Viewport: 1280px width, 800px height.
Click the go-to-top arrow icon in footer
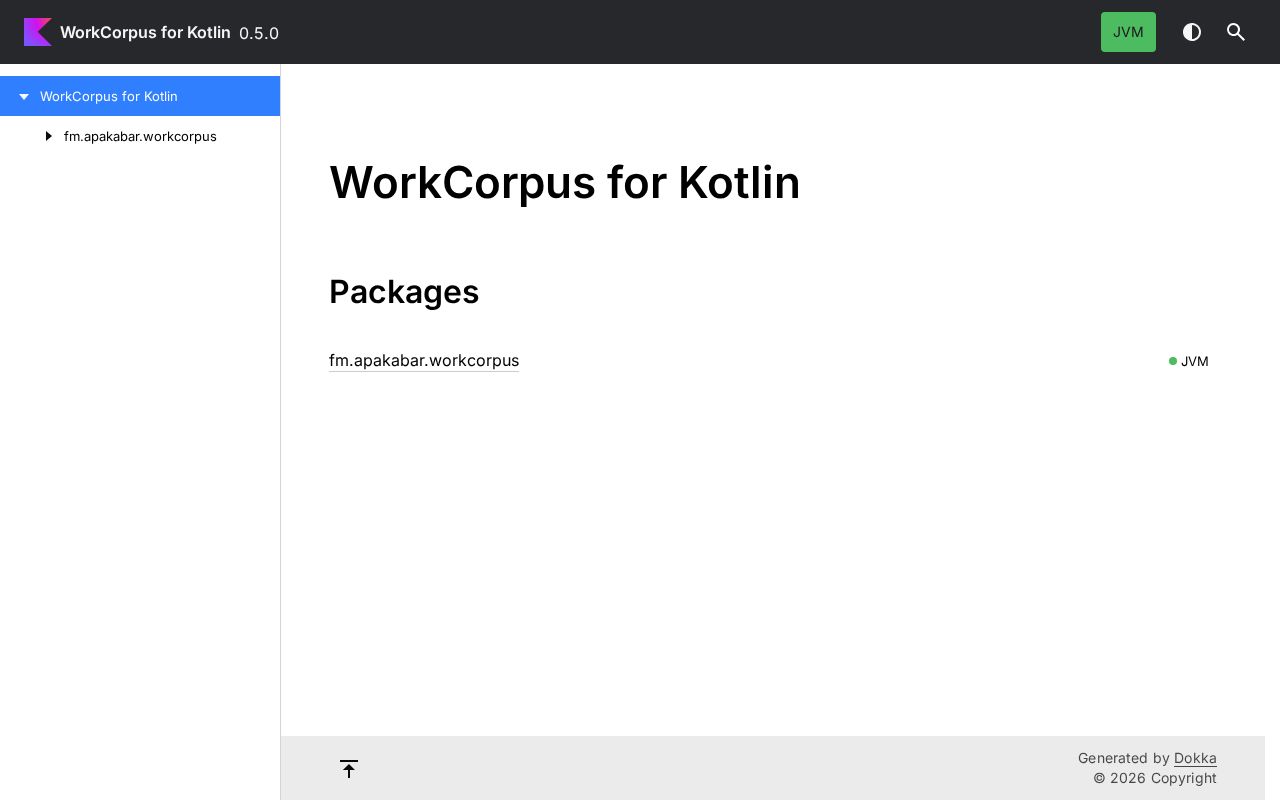point(349,768)
